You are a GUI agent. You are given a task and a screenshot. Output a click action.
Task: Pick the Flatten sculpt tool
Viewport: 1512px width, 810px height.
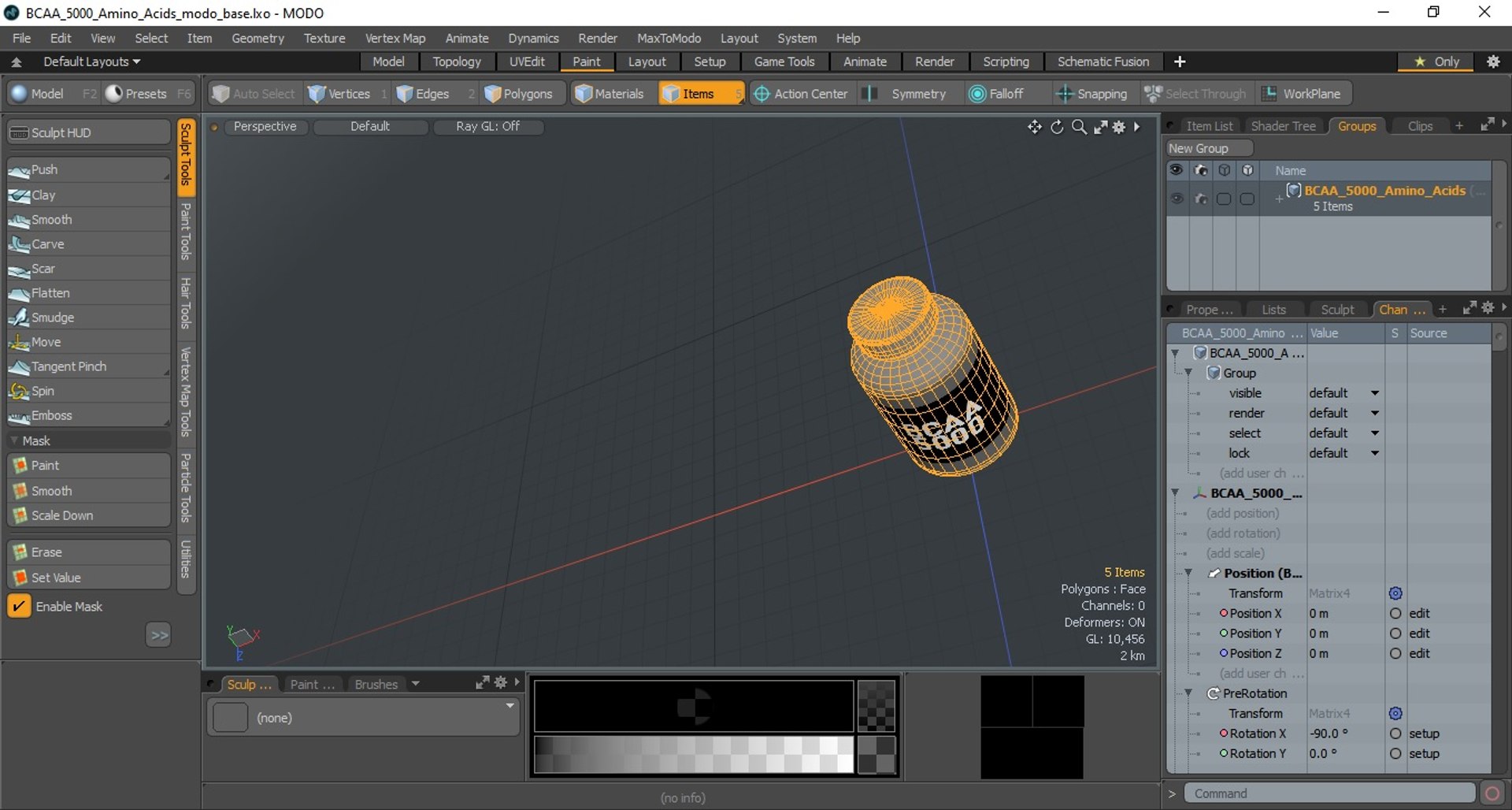pyautogui.click(x=88, y=293)
